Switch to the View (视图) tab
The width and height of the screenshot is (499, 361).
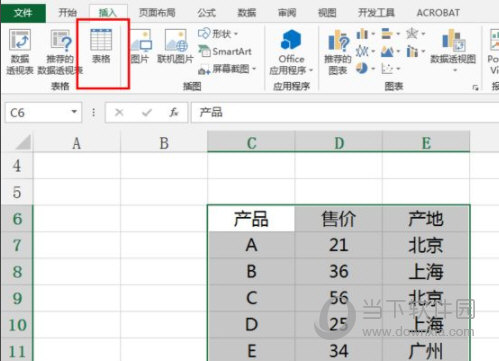(x=327, y=13)
